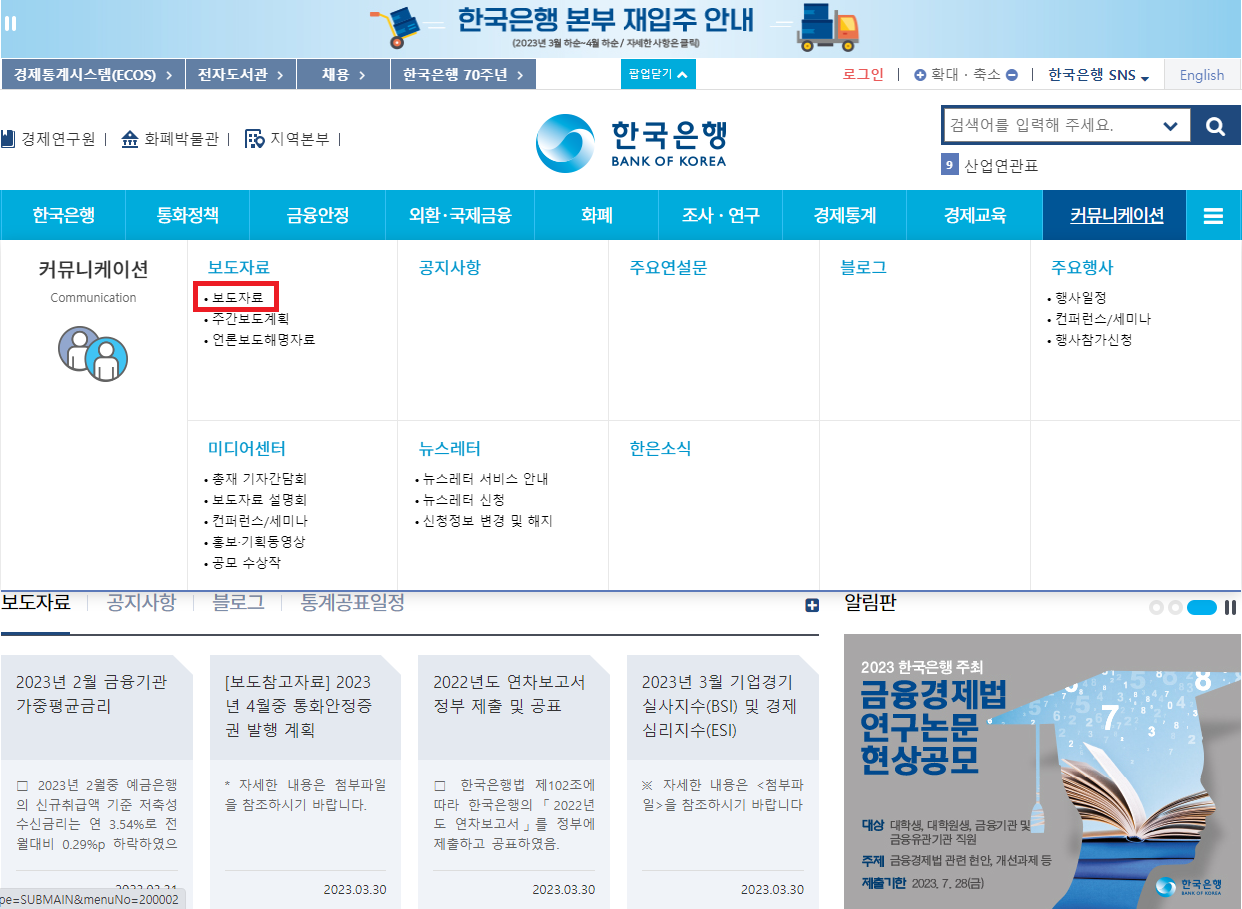Viewport: 1242px width, 909px height.
Task: Open 통화정책 main menu
Action: tap(187, 215)
